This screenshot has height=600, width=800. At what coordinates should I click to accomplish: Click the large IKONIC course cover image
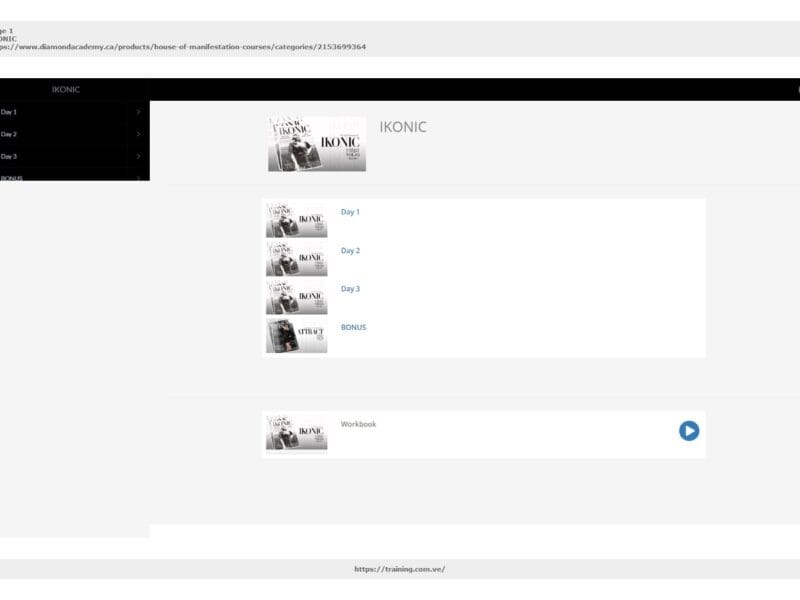tap(317, 144)
